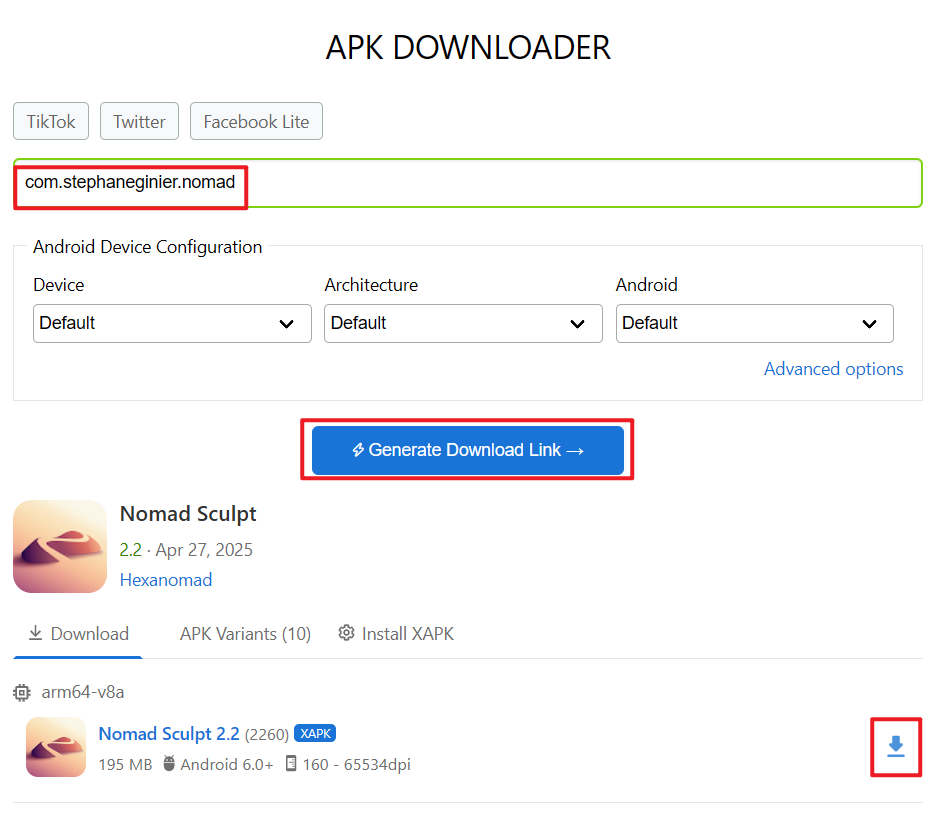Click the small Nomad Sculpt icon in arm64-v8a row

(x=56, y=747)
